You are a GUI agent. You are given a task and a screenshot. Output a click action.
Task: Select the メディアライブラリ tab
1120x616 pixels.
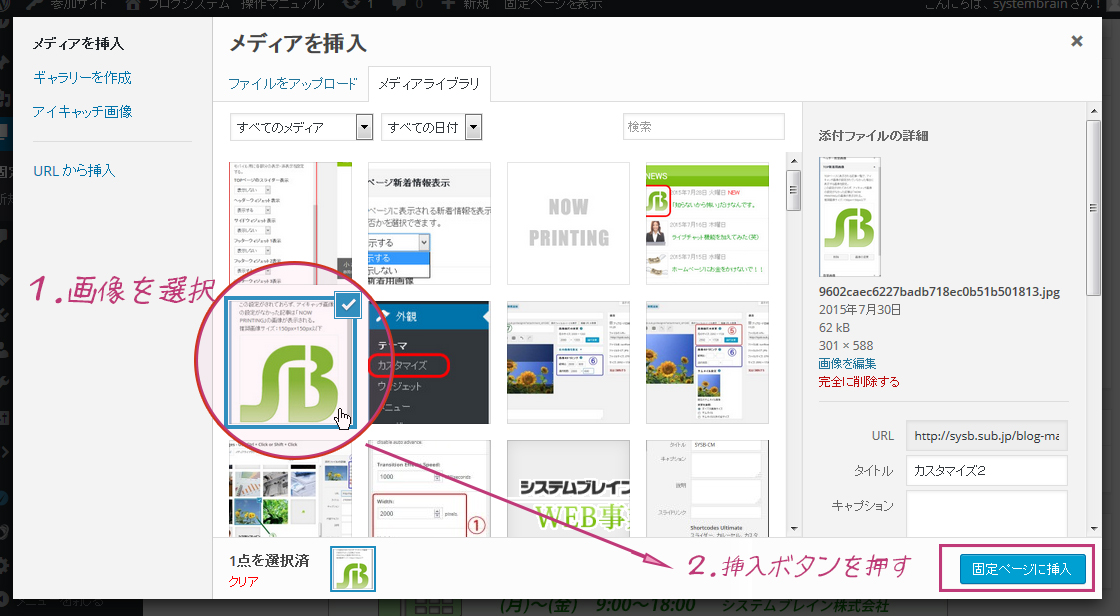(x=429, y=84)
